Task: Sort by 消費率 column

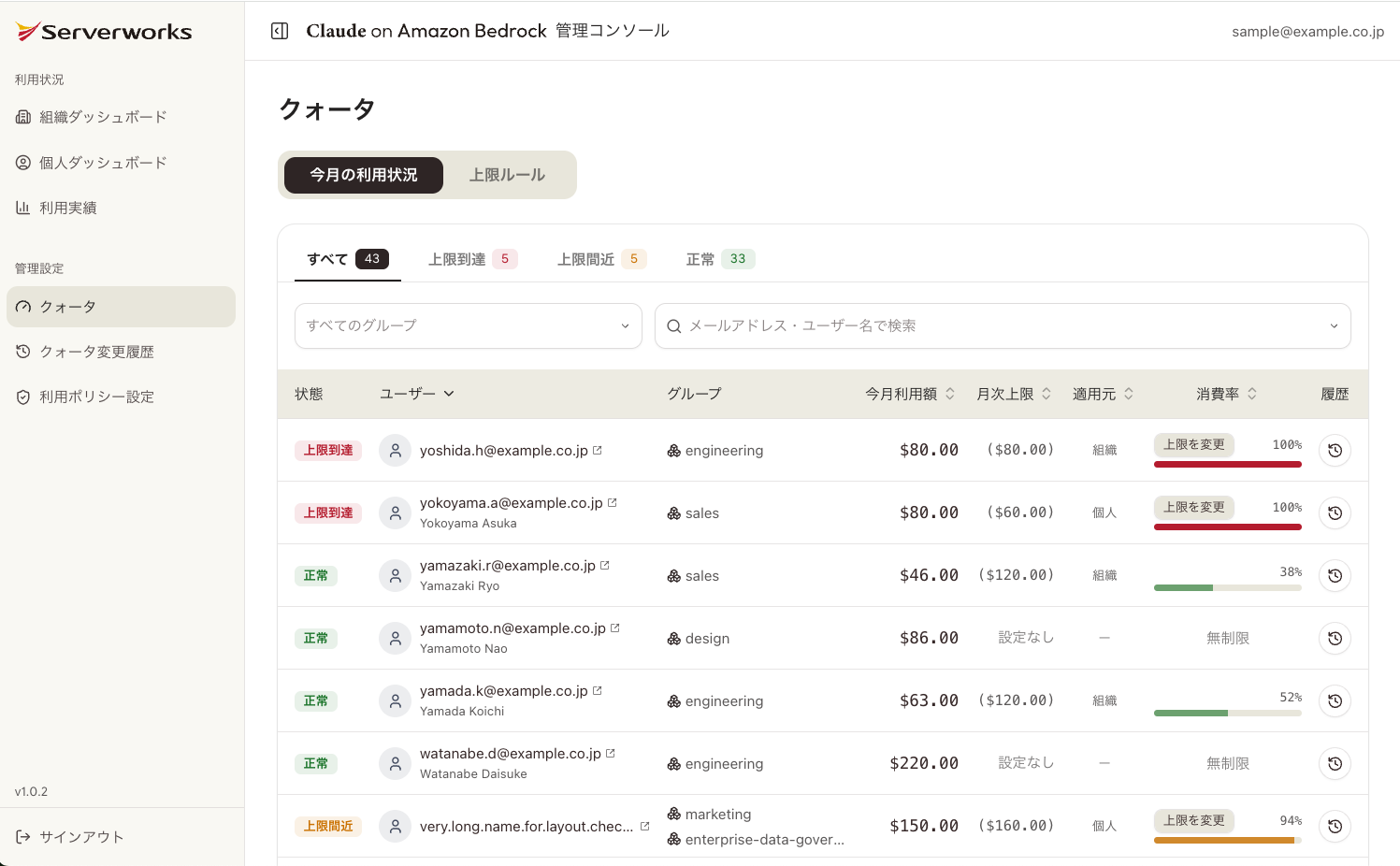Action: [x=1227, y=394]
